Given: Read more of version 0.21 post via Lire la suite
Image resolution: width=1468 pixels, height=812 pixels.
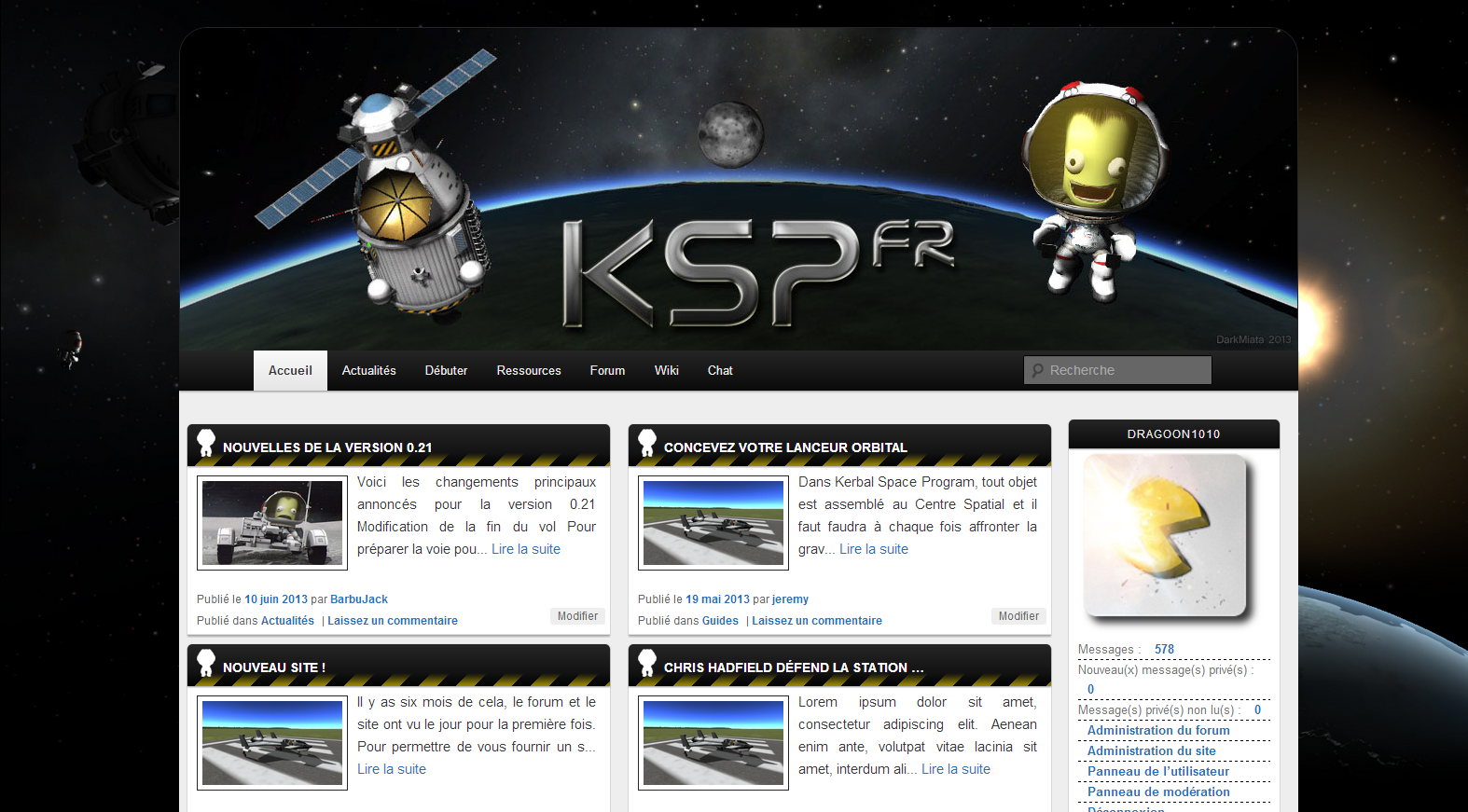Looking at the screenshot, I should pos(526,549).
